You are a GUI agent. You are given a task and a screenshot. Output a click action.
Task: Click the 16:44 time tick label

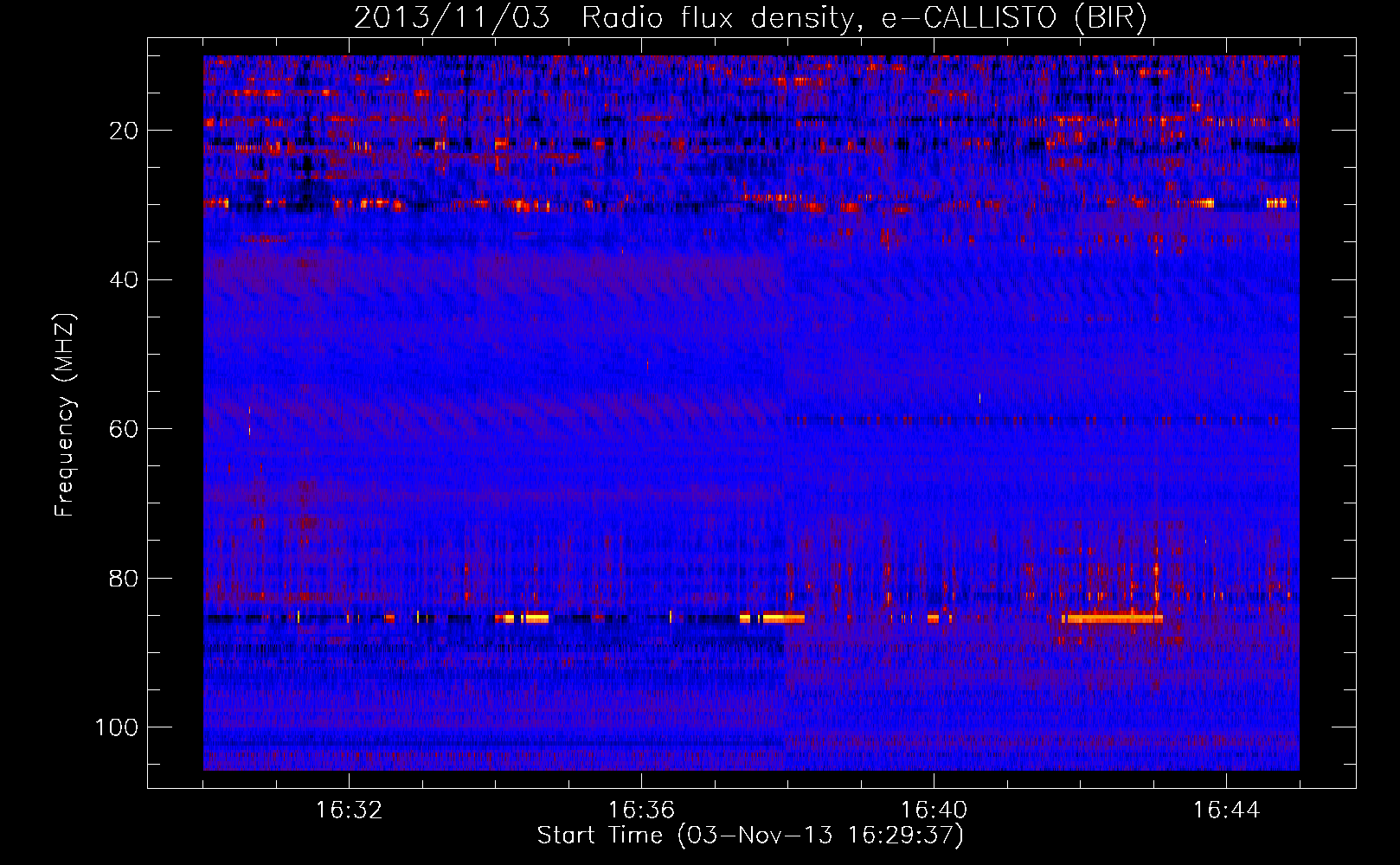click(1226, 811)
